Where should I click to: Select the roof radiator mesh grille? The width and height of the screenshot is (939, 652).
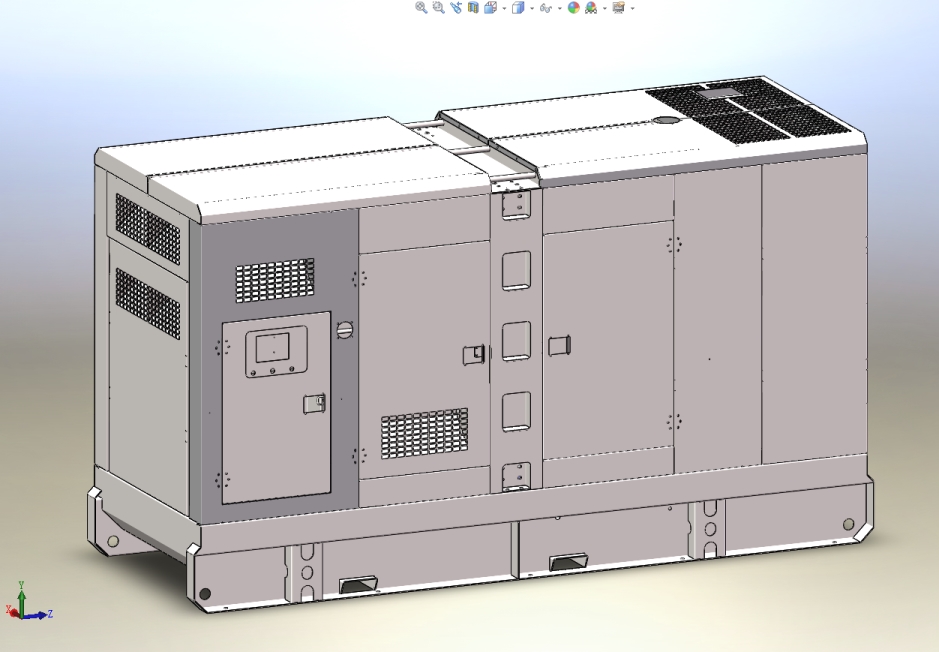[749, 111]
